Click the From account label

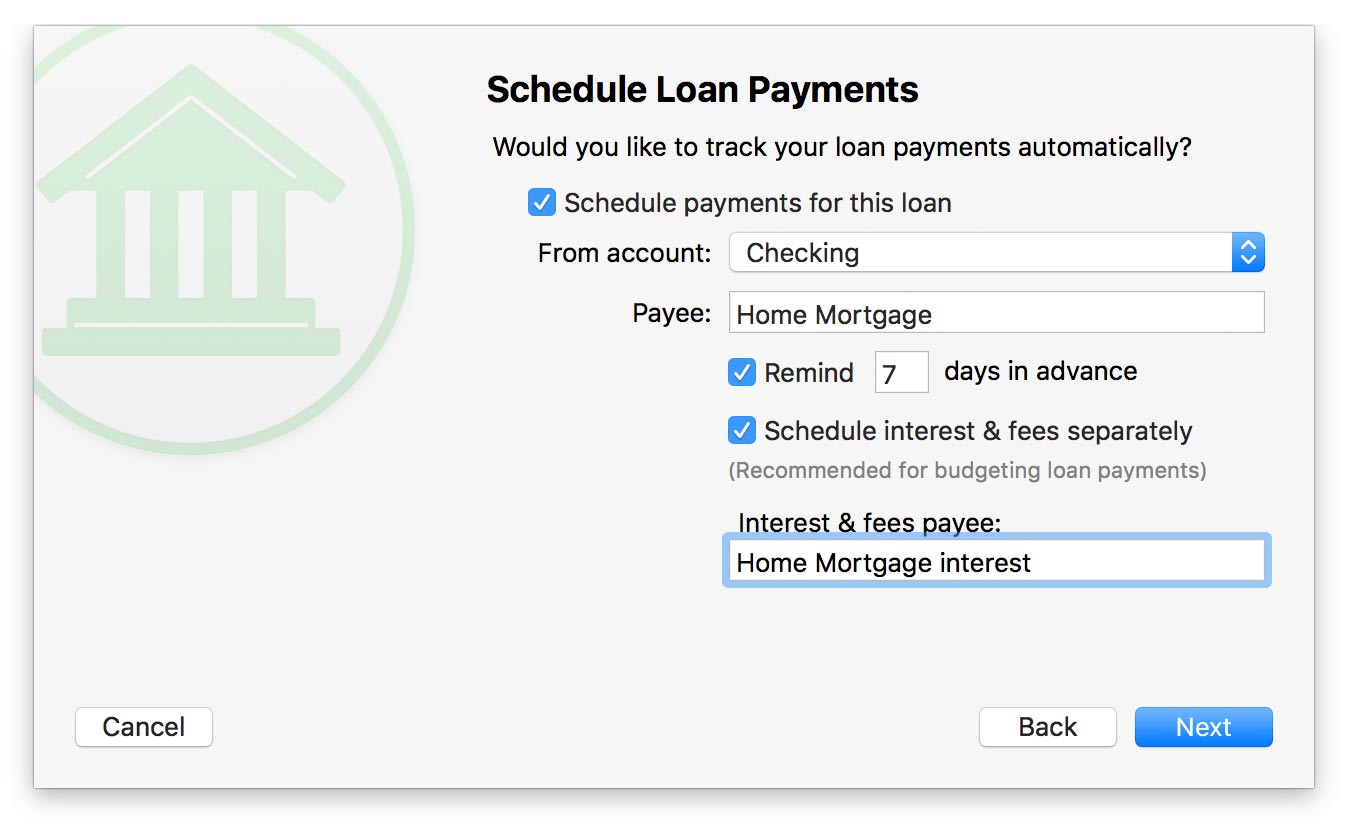point(624,253)
